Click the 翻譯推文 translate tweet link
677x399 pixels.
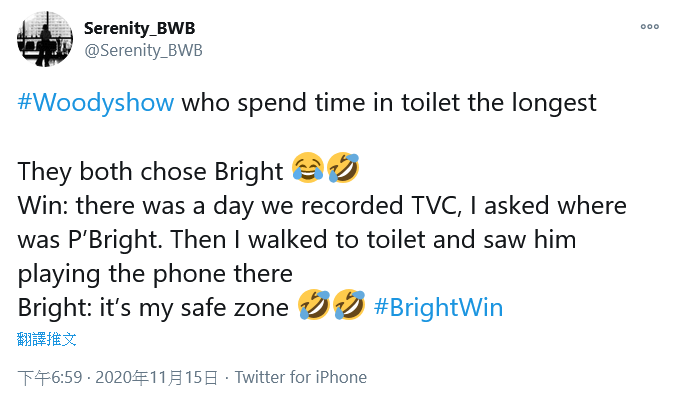pyautogui.click(x=47, y=339)
